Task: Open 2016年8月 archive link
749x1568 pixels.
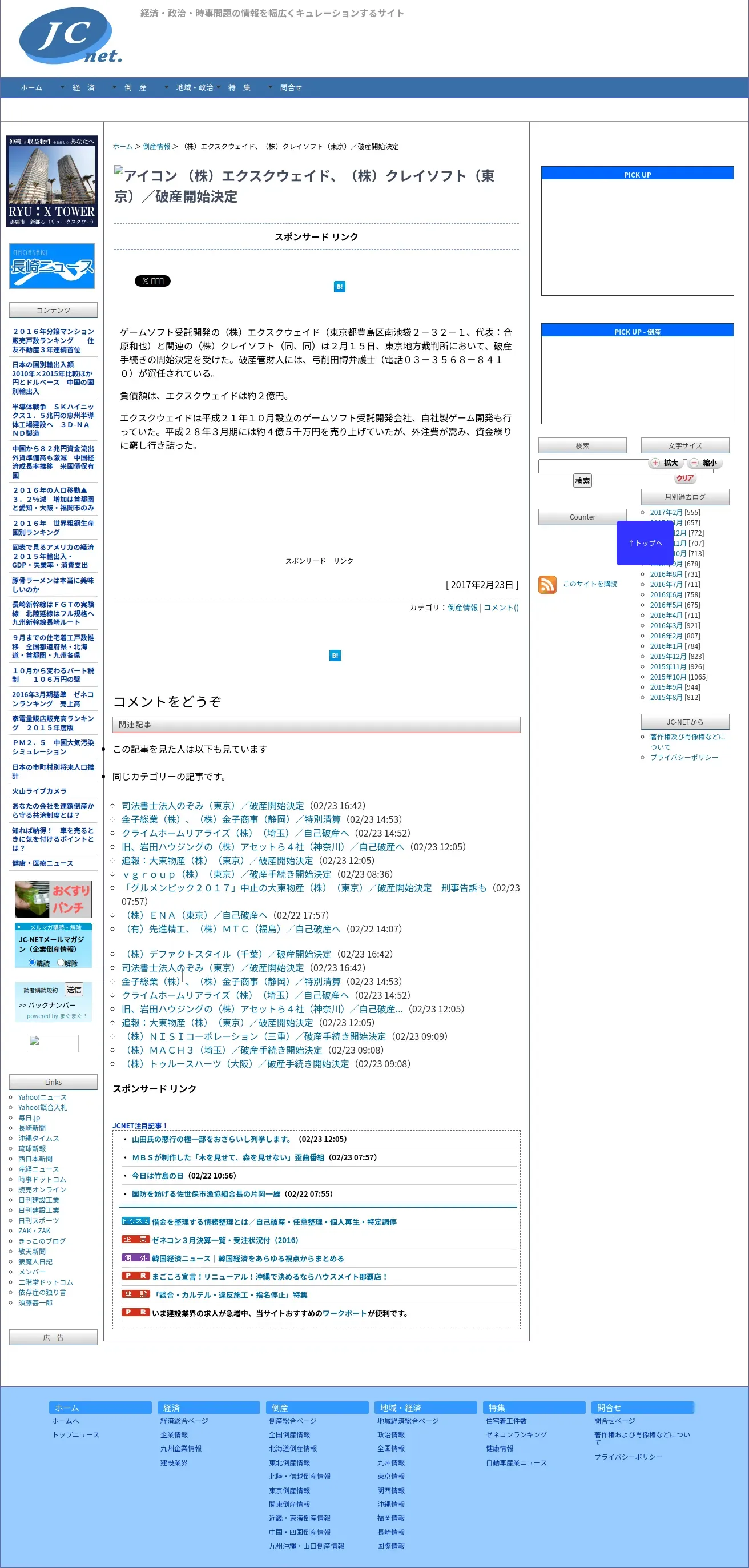Action: [666, 574]
